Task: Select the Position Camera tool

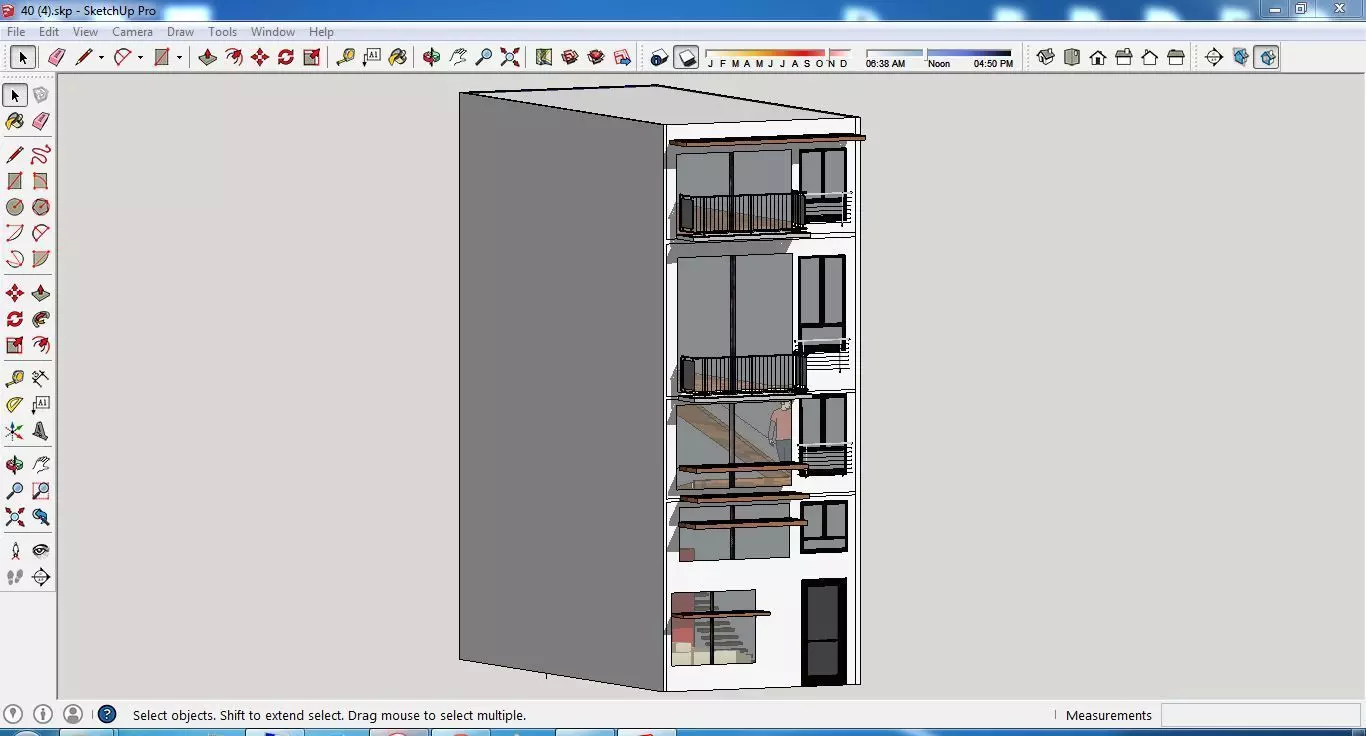Action: [x=15, y=551]
